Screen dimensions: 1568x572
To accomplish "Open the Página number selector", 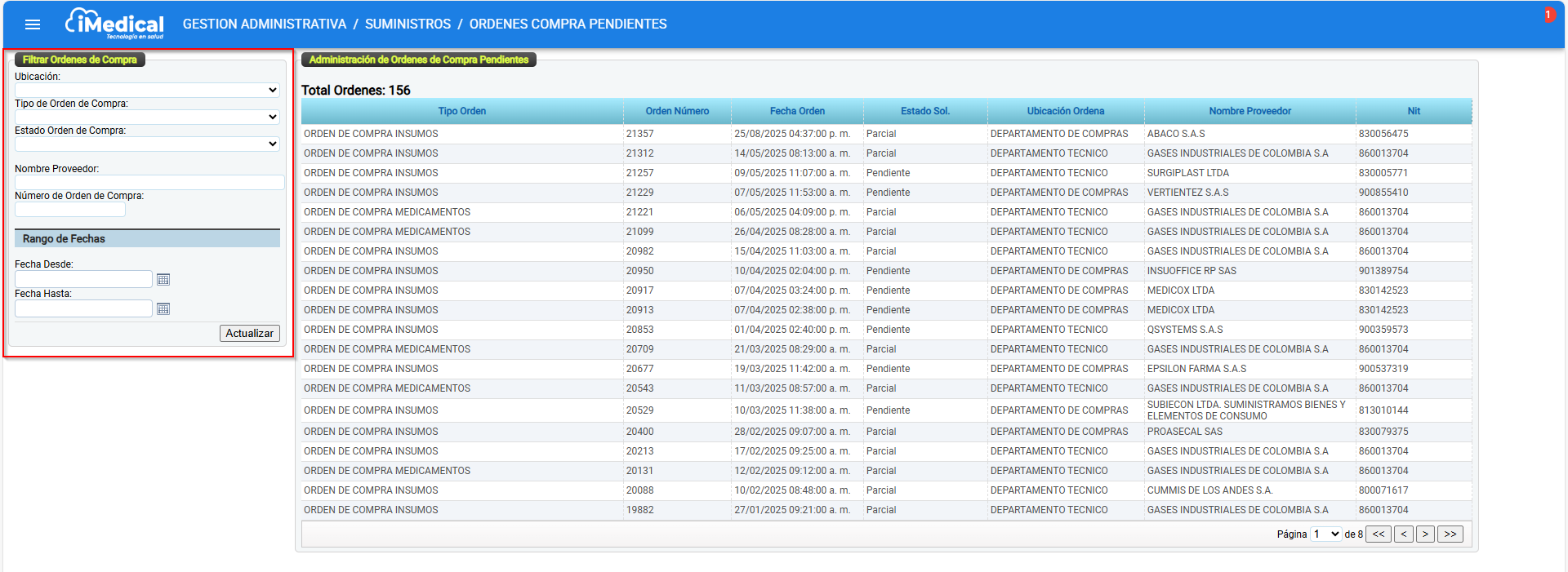I will pos(1325,534).
